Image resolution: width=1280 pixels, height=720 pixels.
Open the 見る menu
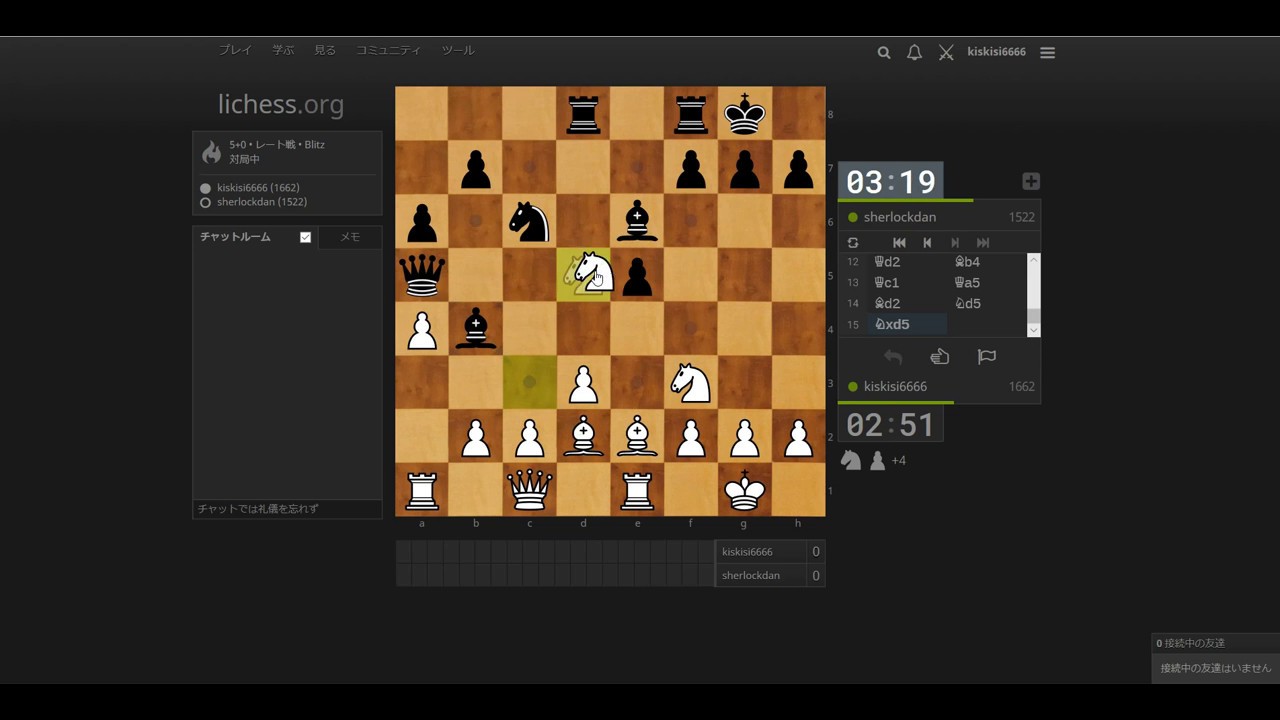[x=325, y=50]
